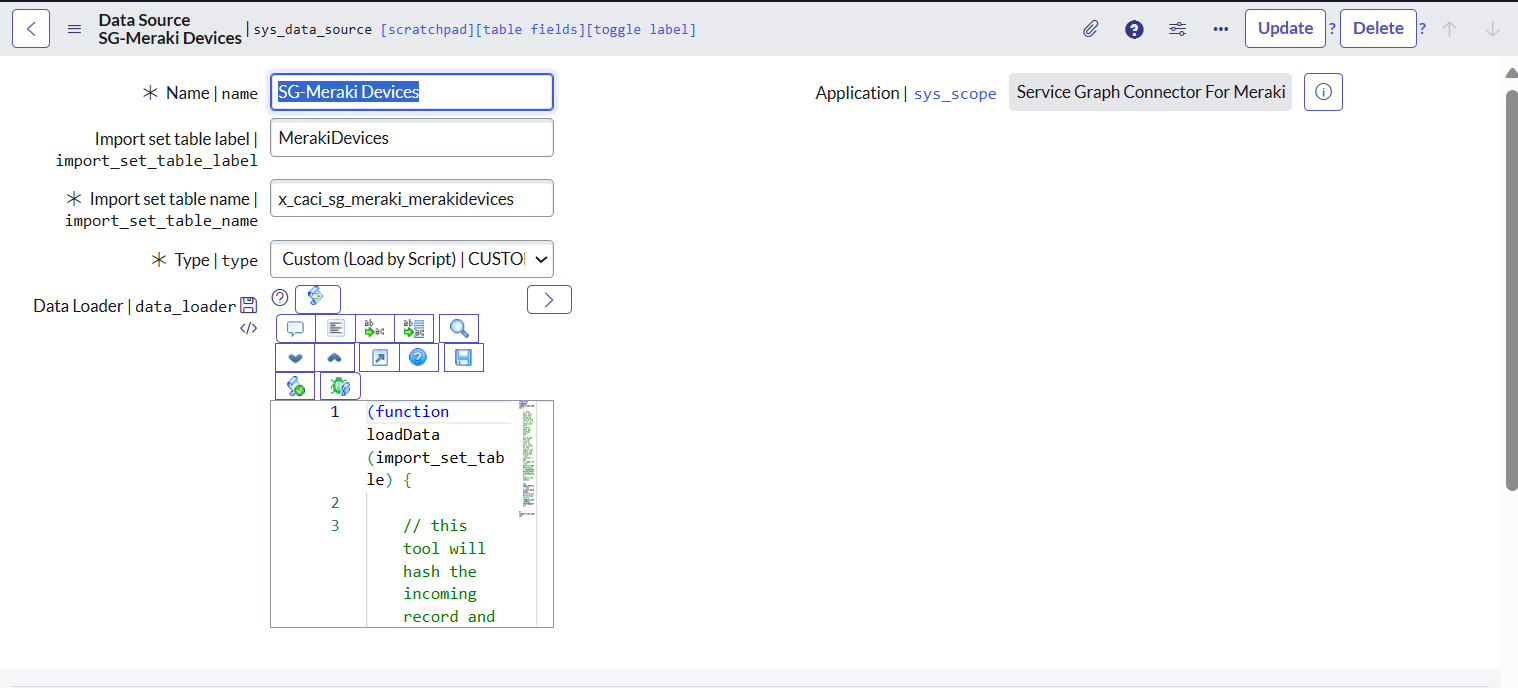Toggle the raw code view with </> icon
This screenshot has width=1518, height=688.
pyautogui.click(x=247, y=328)
